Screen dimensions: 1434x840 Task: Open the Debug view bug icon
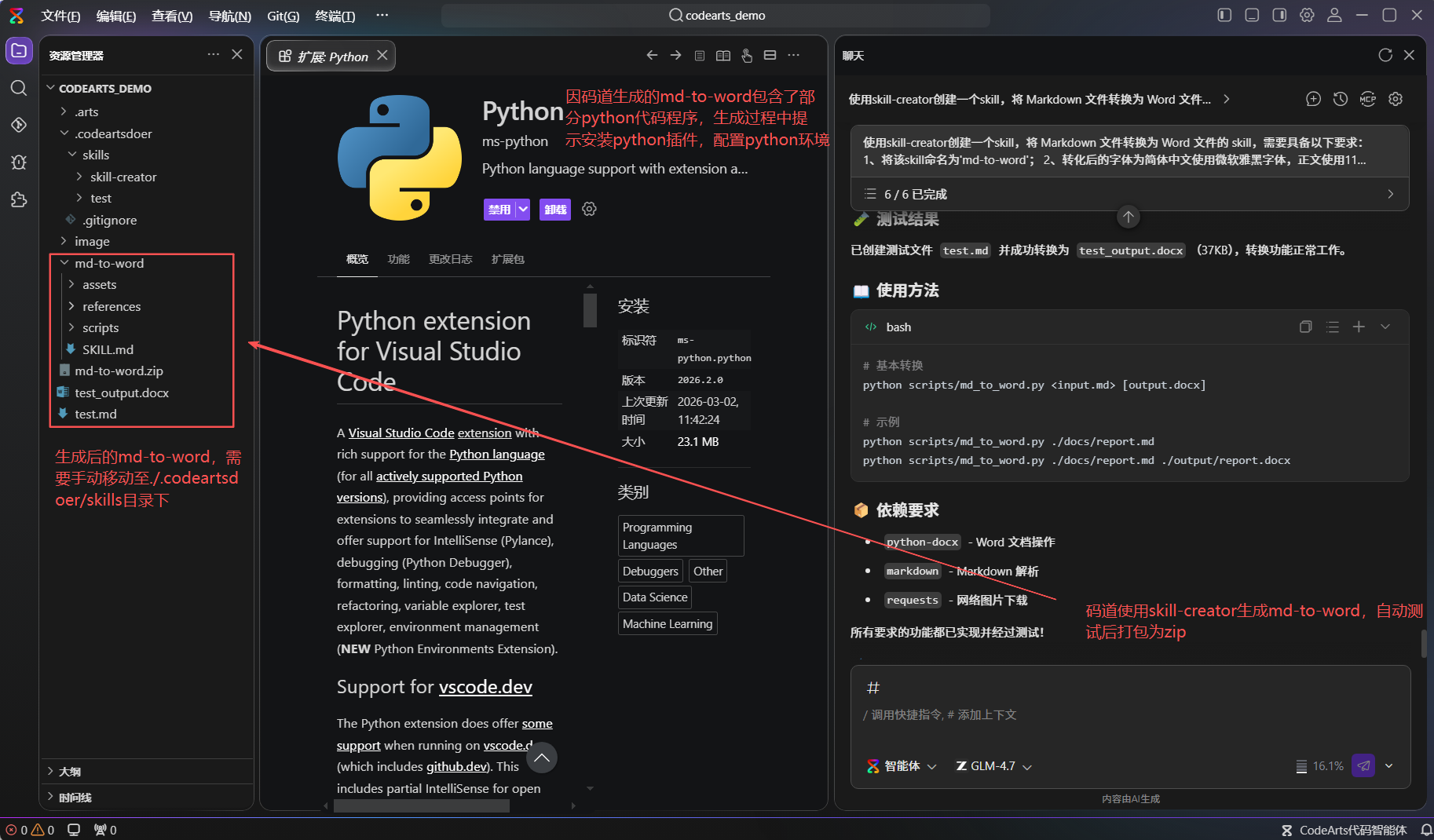point(19,162)
